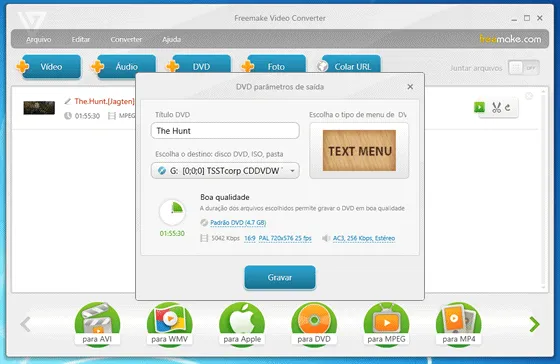Click the rotate icon next to the scissors

pyautogui.click(x=508, y=107)
